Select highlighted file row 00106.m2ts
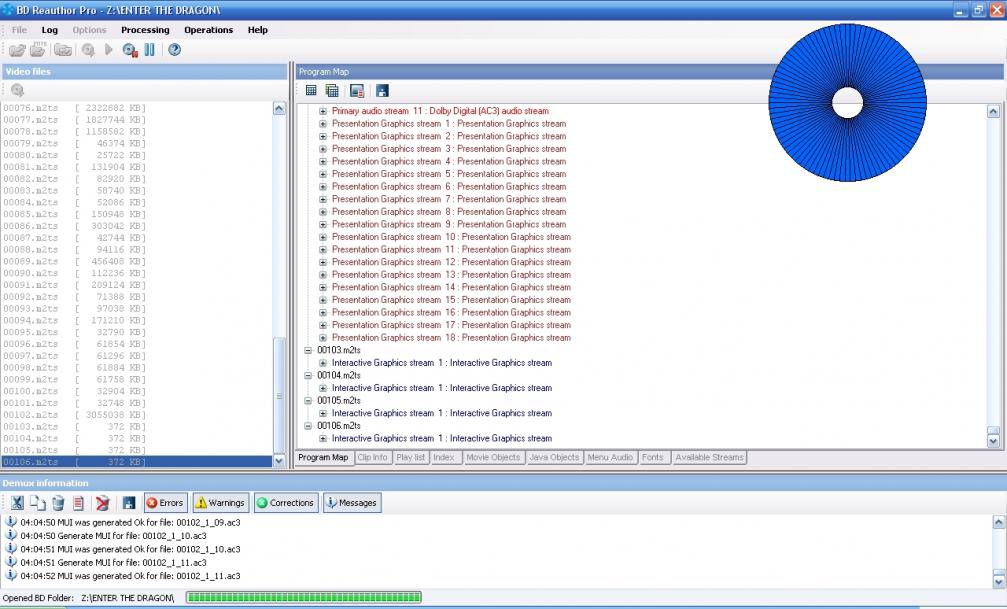This screenshot has width=1007, height=609. coord(137,462)
